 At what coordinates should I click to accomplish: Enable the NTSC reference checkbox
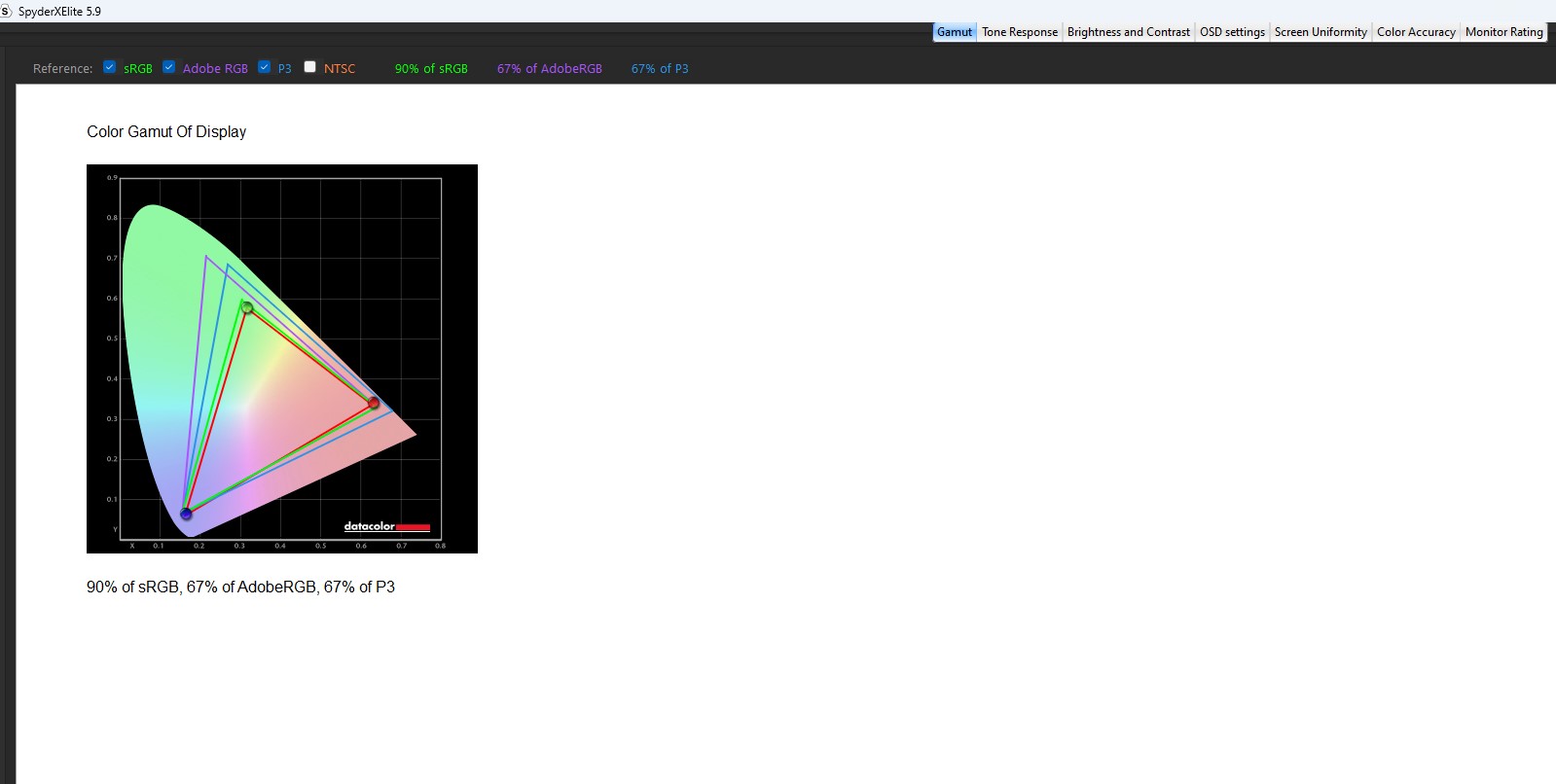point(310,67)
